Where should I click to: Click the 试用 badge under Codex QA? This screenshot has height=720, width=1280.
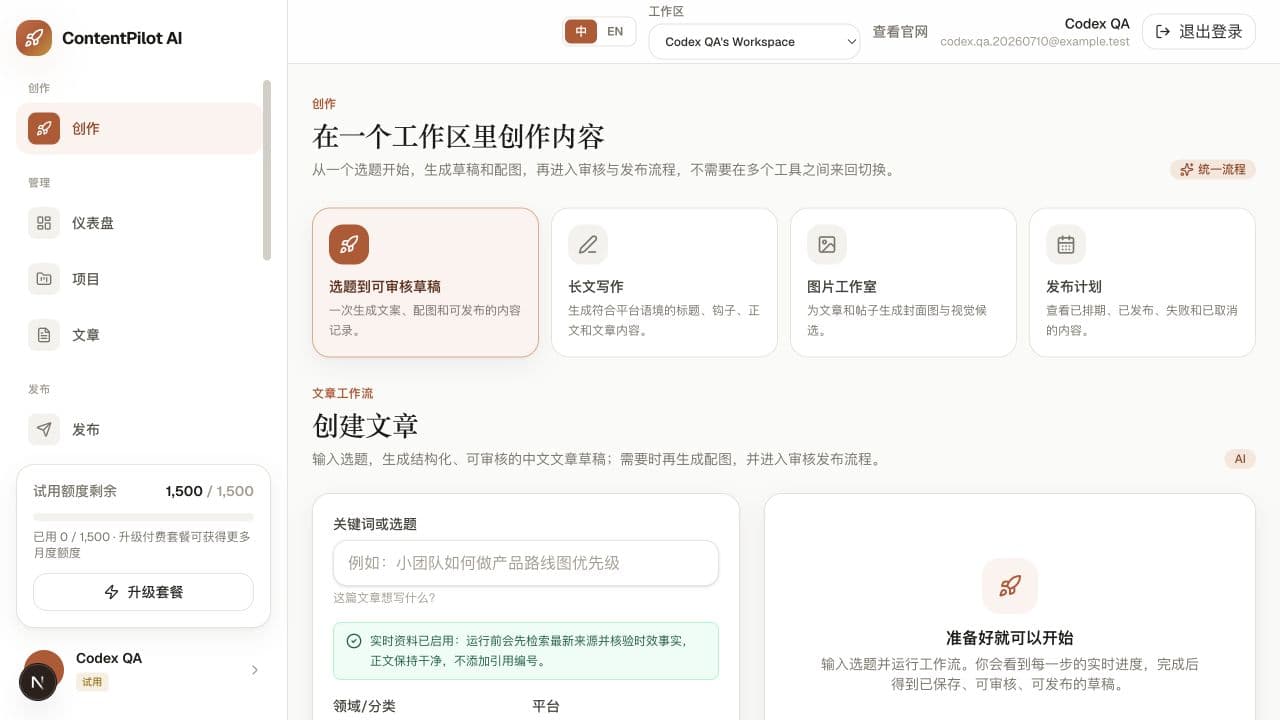coord(92,682)
